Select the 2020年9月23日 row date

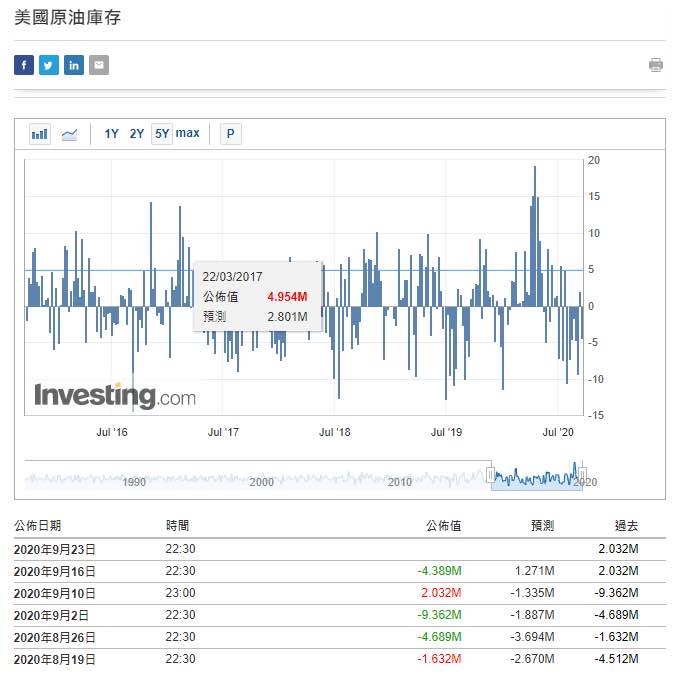55,550
